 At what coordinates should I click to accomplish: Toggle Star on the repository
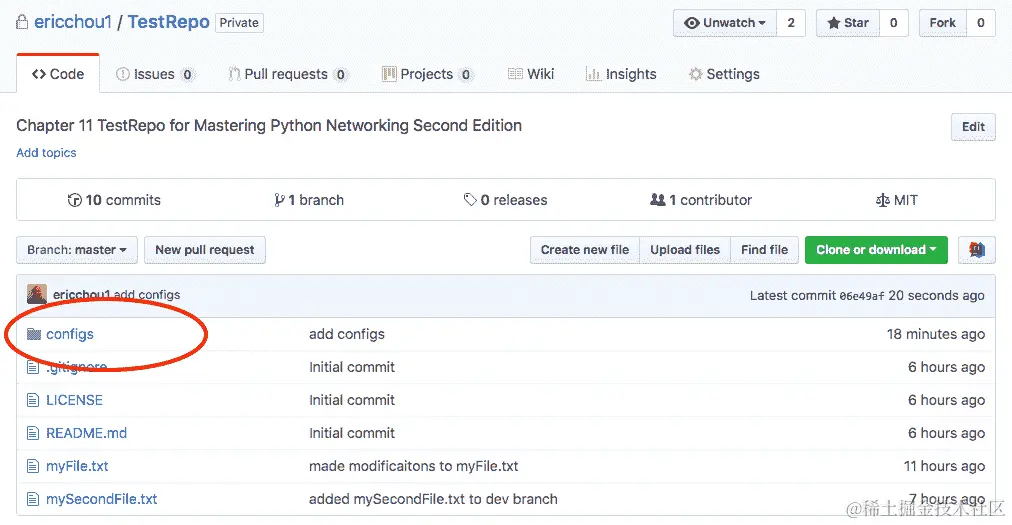tap(848, 23)
